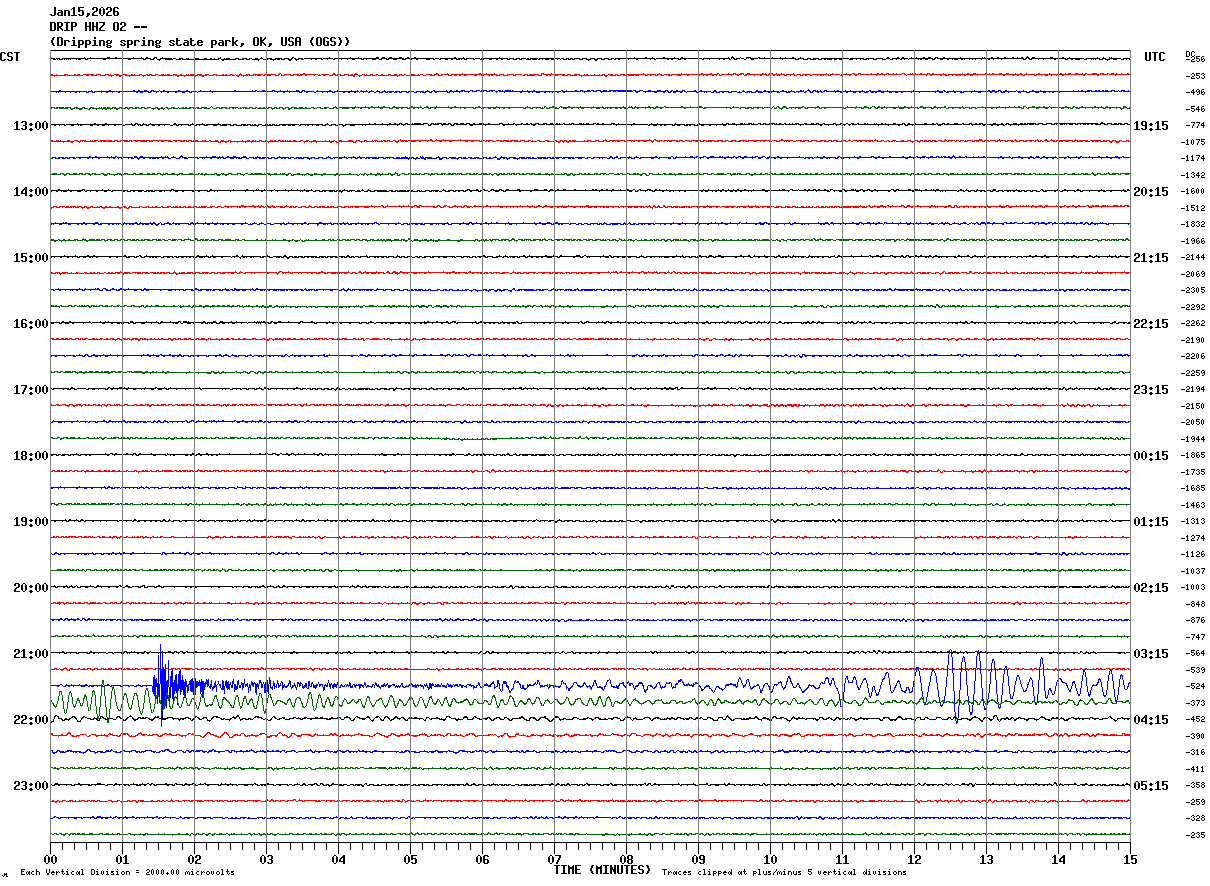Click minute tick label 12 on x-axis
The image size is (1210, 886).
914,859
